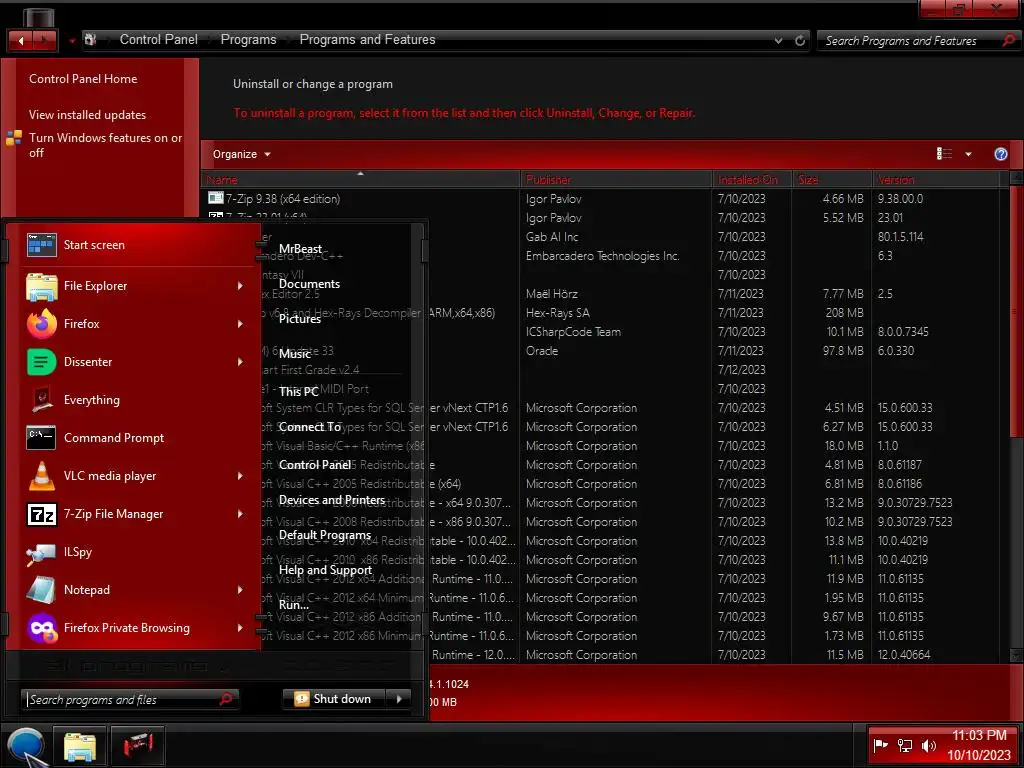Click Control Panel breadcrumb in address bar

(159, 40)
